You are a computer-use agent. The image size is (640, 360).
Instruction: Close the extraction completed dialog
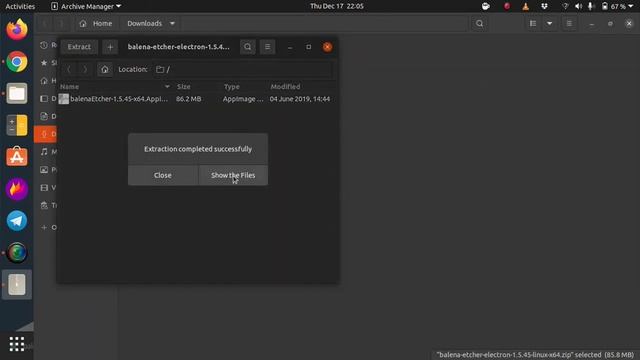[163, 175]
